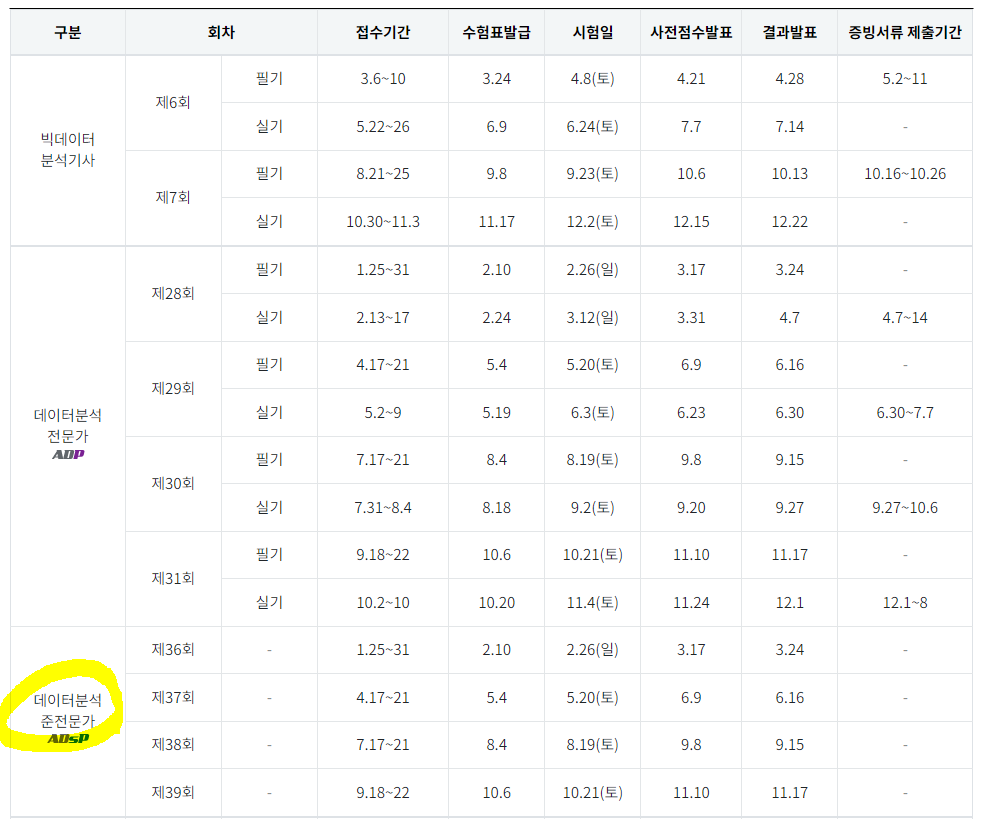Click the 9.27~10.6 submission period
The image size is (981, 819).
[905, 507]
